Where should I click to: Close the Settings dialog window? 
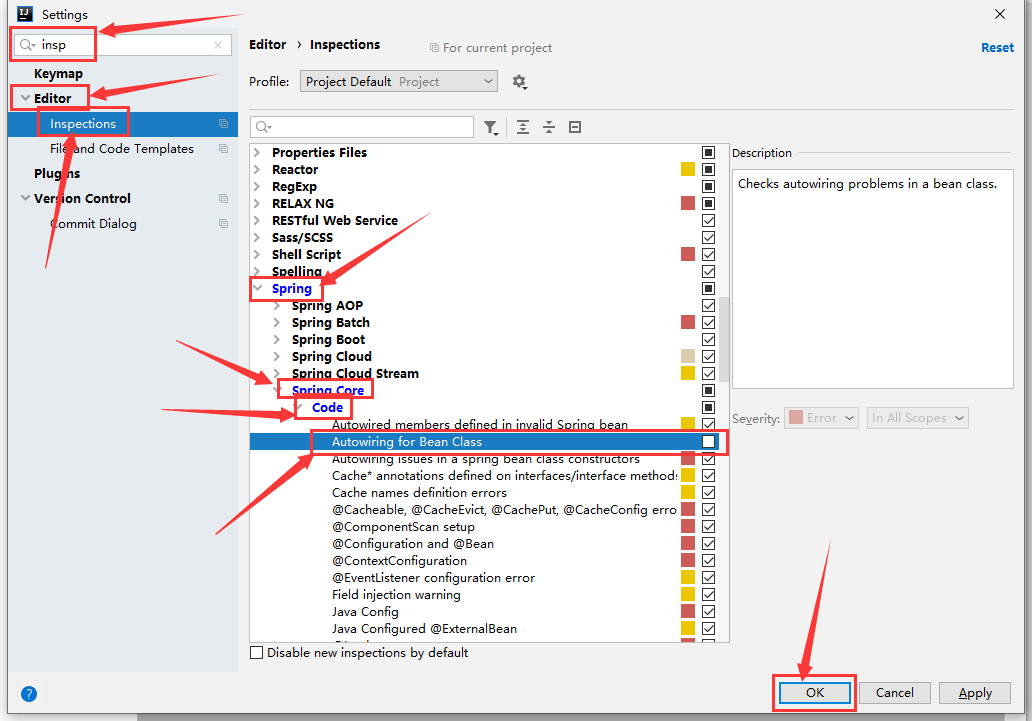coord(1000,14)
